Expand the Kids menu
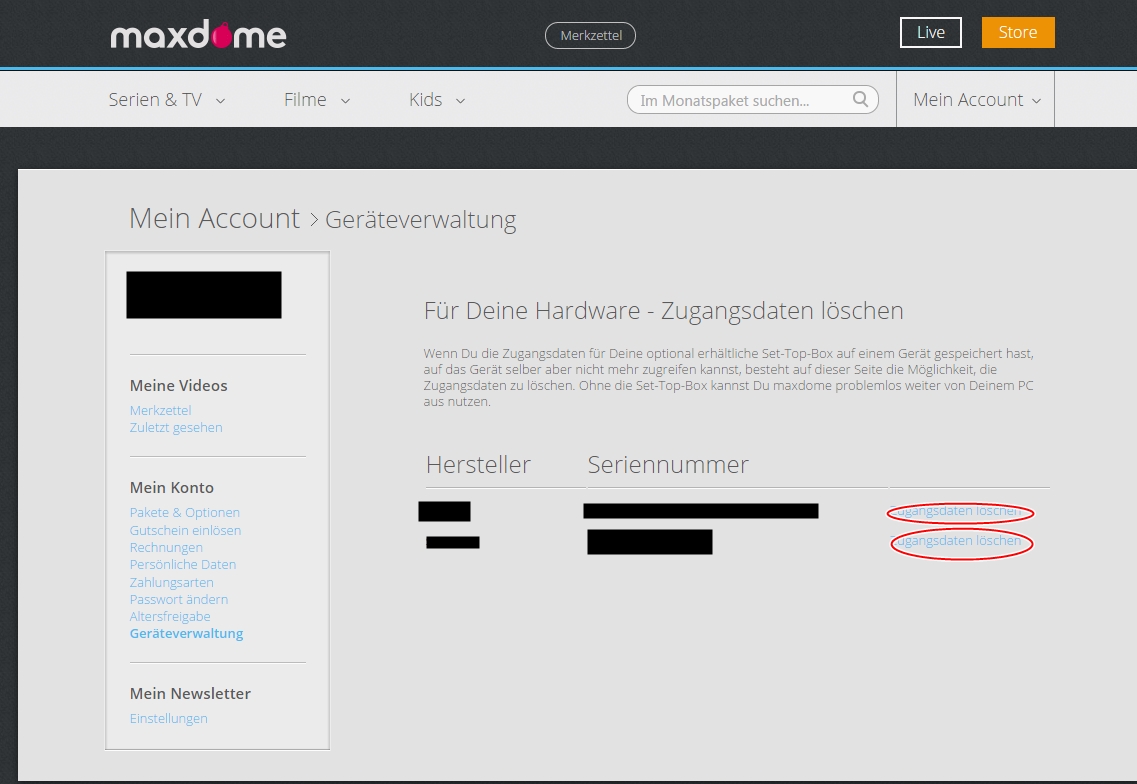The image size is (1137, 784). pyautogui.click(x=437, y=99)
